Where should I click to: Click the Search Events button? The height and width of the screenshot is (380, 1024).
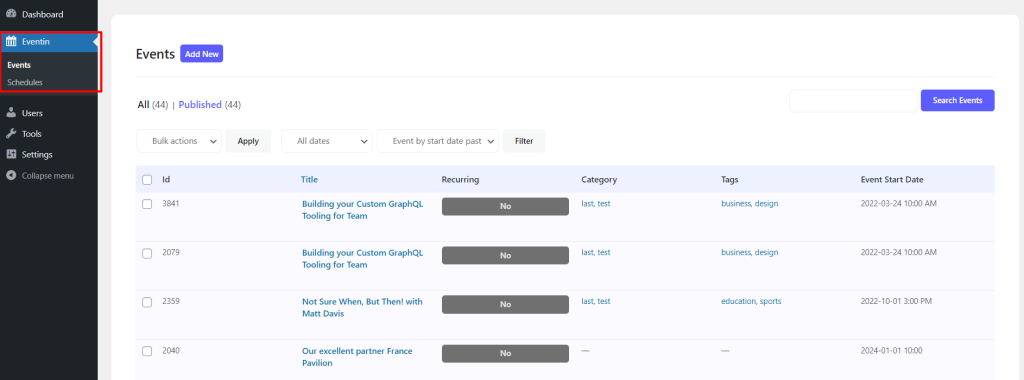pos(957,101)
